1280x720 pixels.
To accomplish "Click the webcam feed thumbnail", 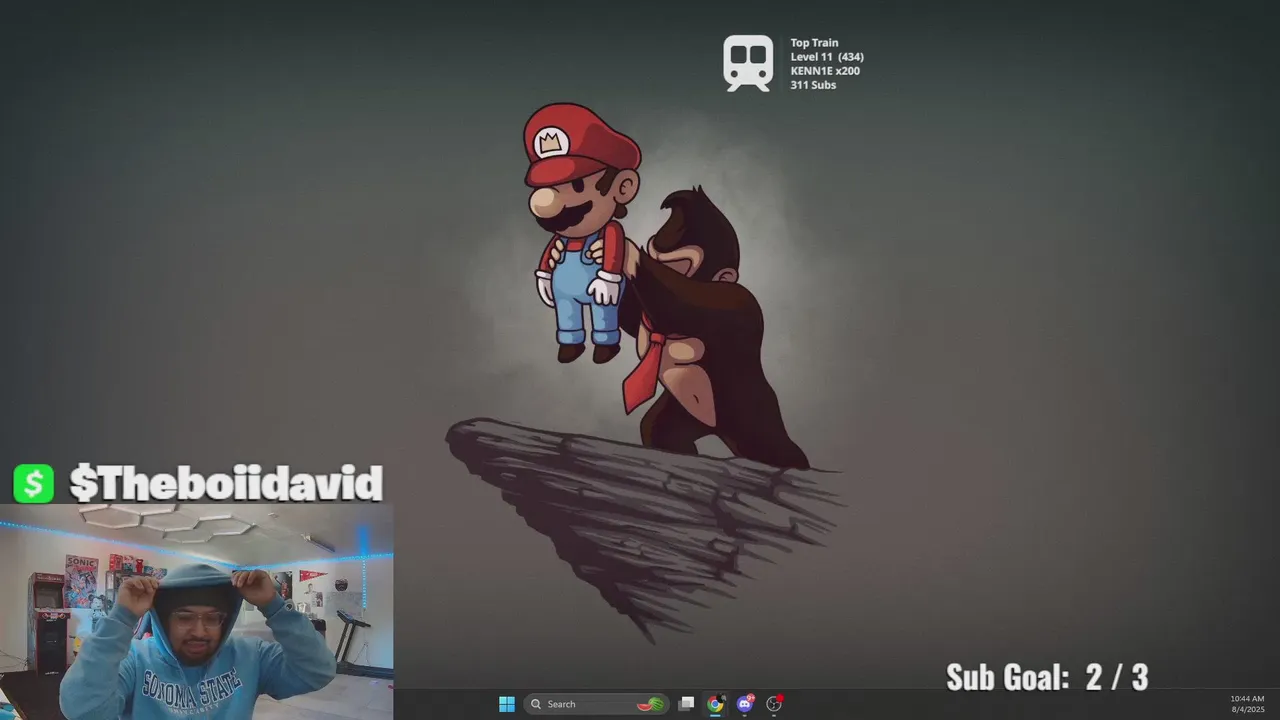I will [196, 612].
